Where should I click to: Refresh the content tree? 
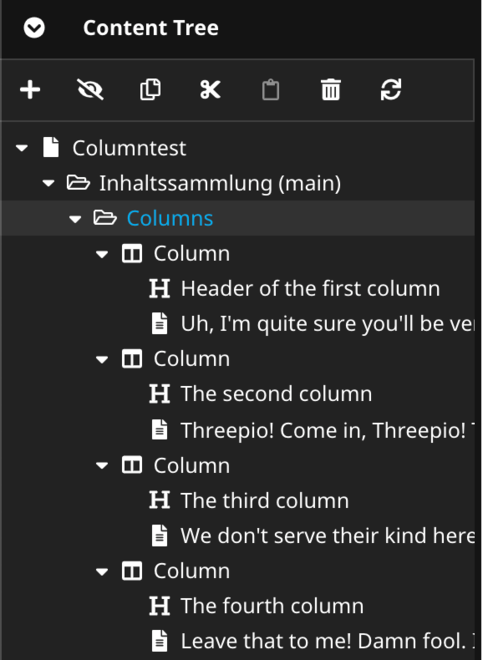(391, 90)
